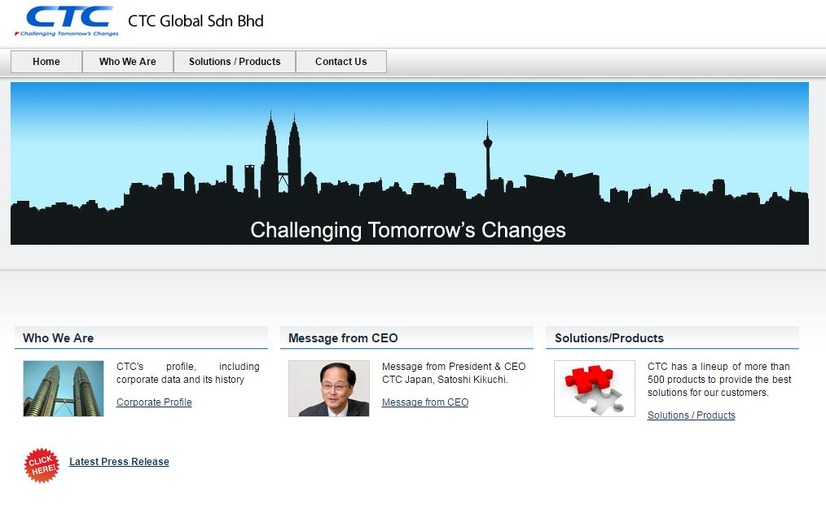Viewport: 826px width, 522px height.
Task: Click the CTC logo in the header
Action: [66, 21]
